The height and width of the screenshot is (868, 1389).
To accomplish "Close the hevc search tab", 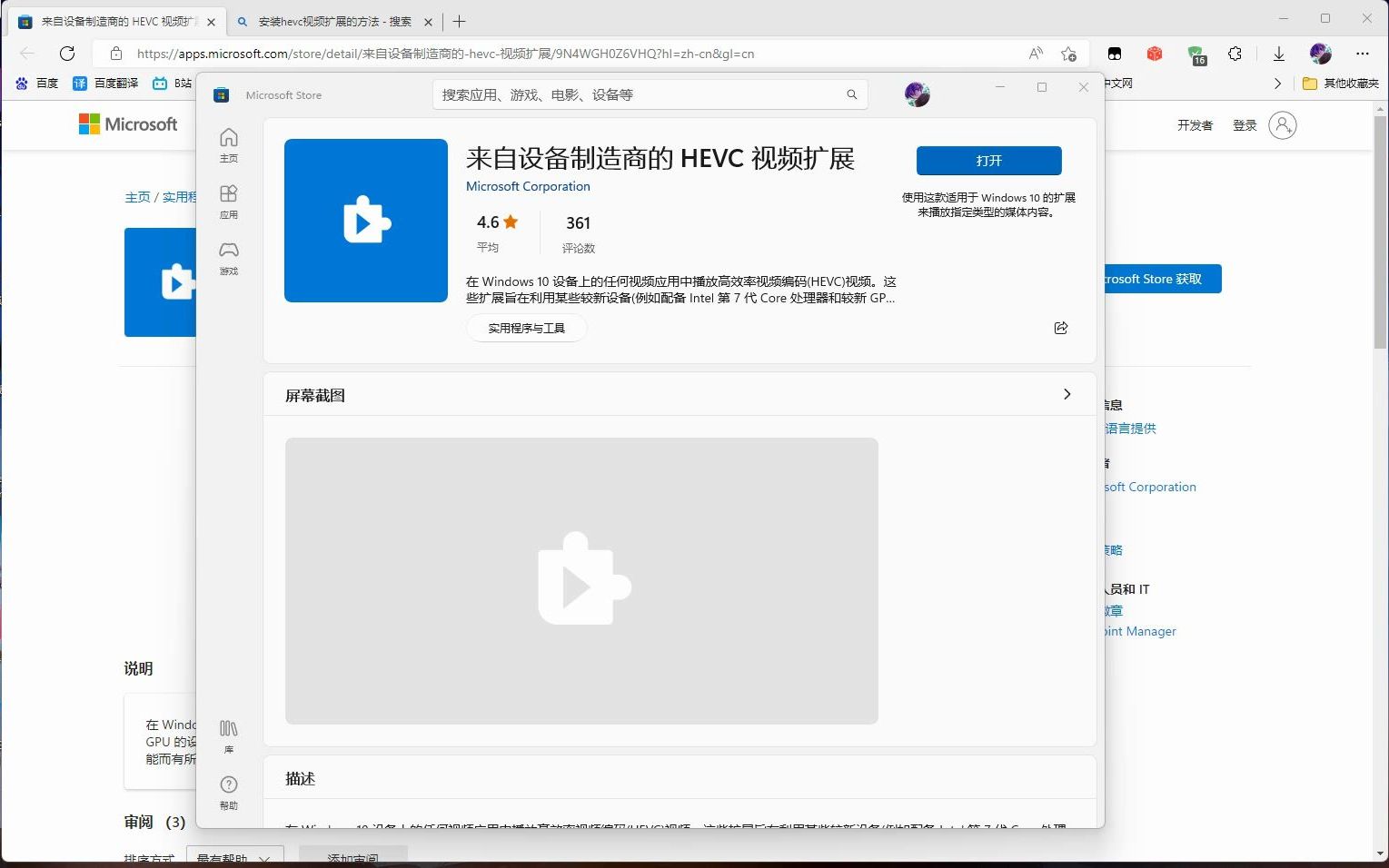I will point(428,22).
